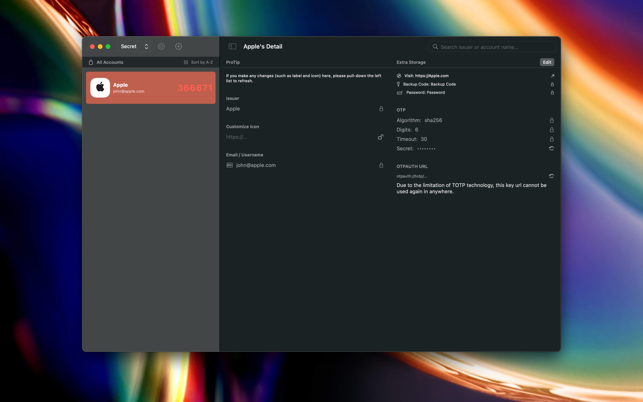The width and height of the screenshot is (643, 402).
Task: Open the Secret vault dropdown
Action: (135, 47)
